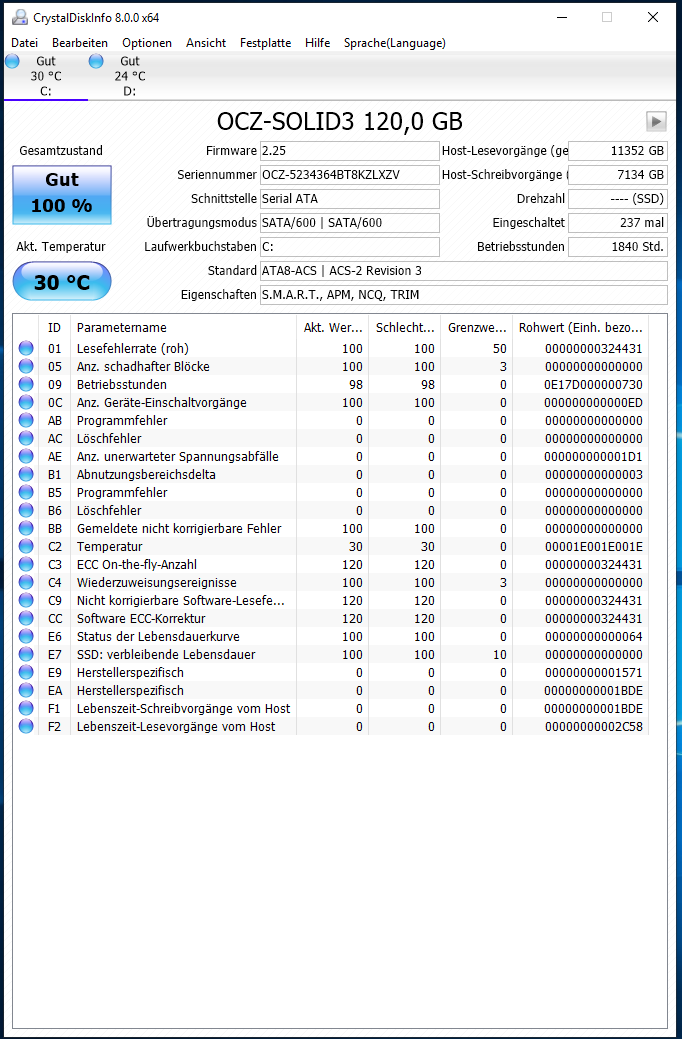This screenshot has height=1039, width=682.
Task: Click the Betriebsstunden value 1840 Std.
Action: [618, 246]
